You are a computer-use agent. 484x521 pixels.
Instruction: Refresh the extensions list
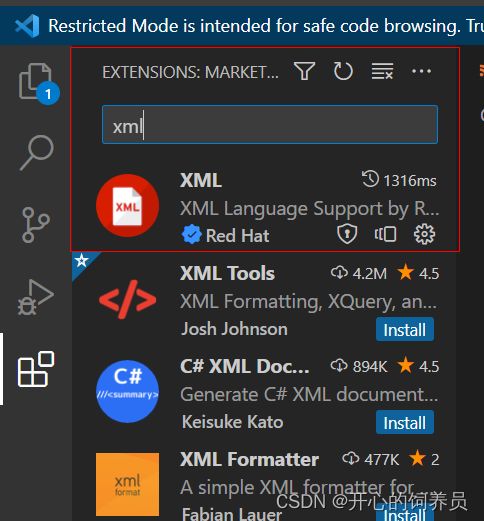(343, 71)
